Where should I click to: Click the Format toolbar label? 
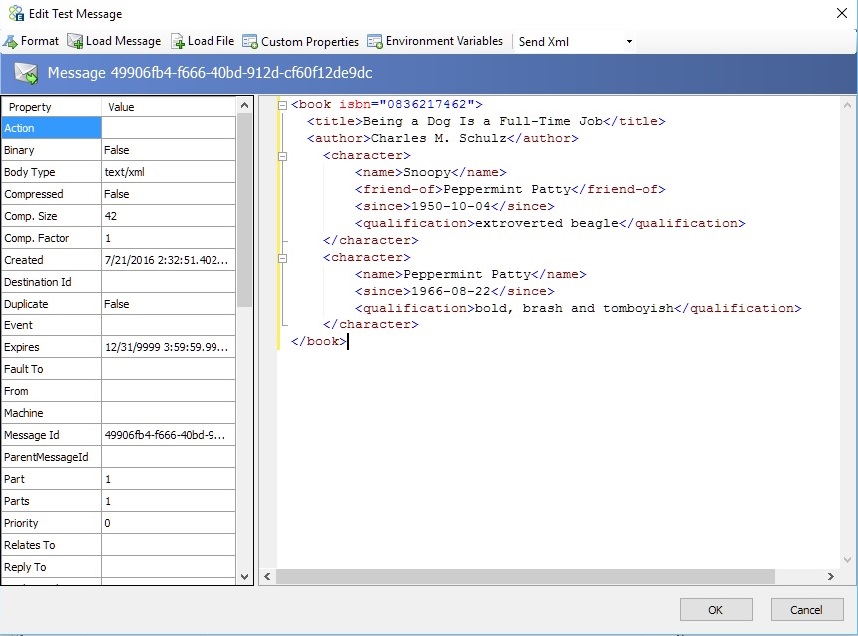tap(39, 41)
